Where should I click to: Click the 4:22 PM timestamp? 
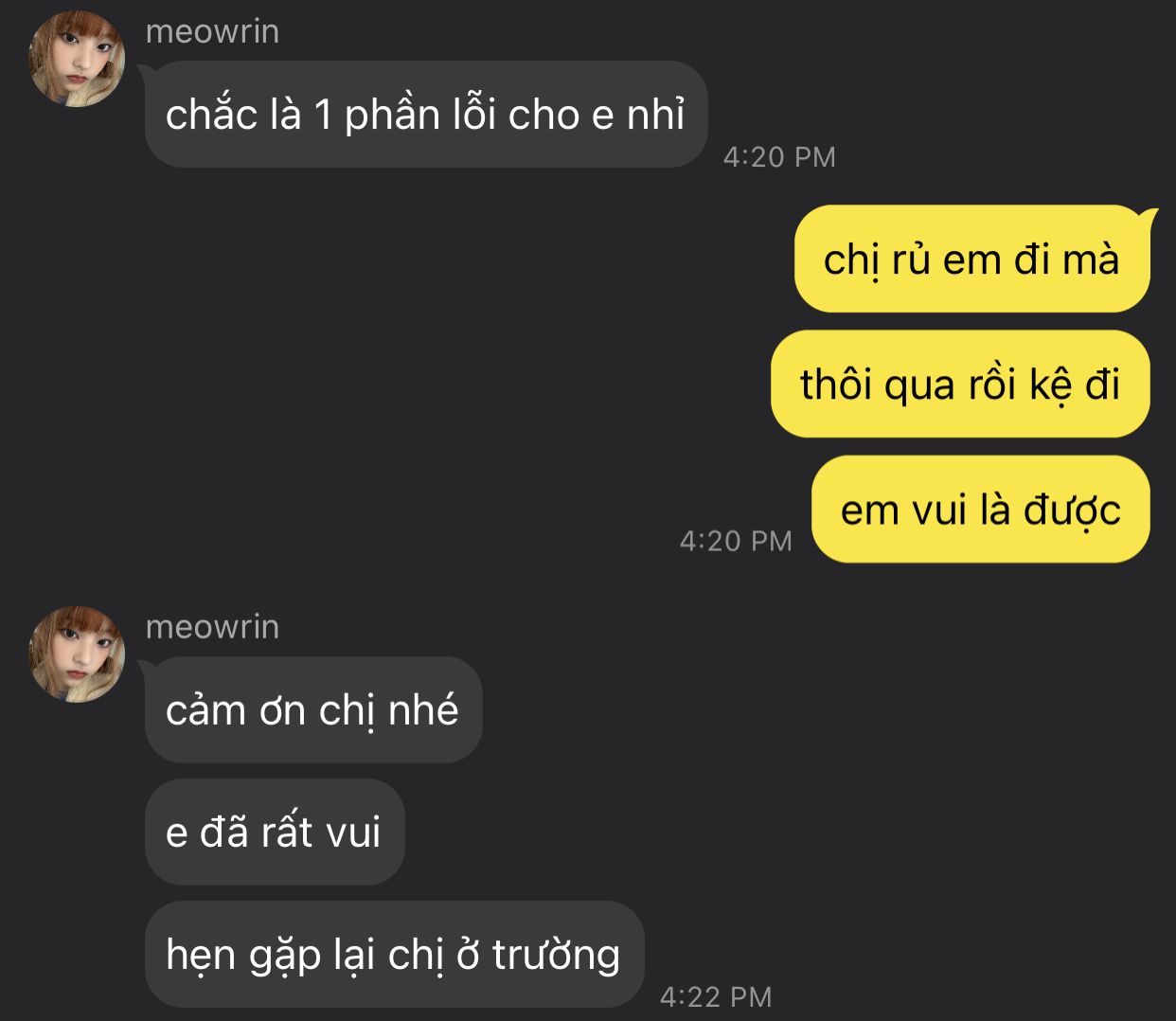[716, 995]
